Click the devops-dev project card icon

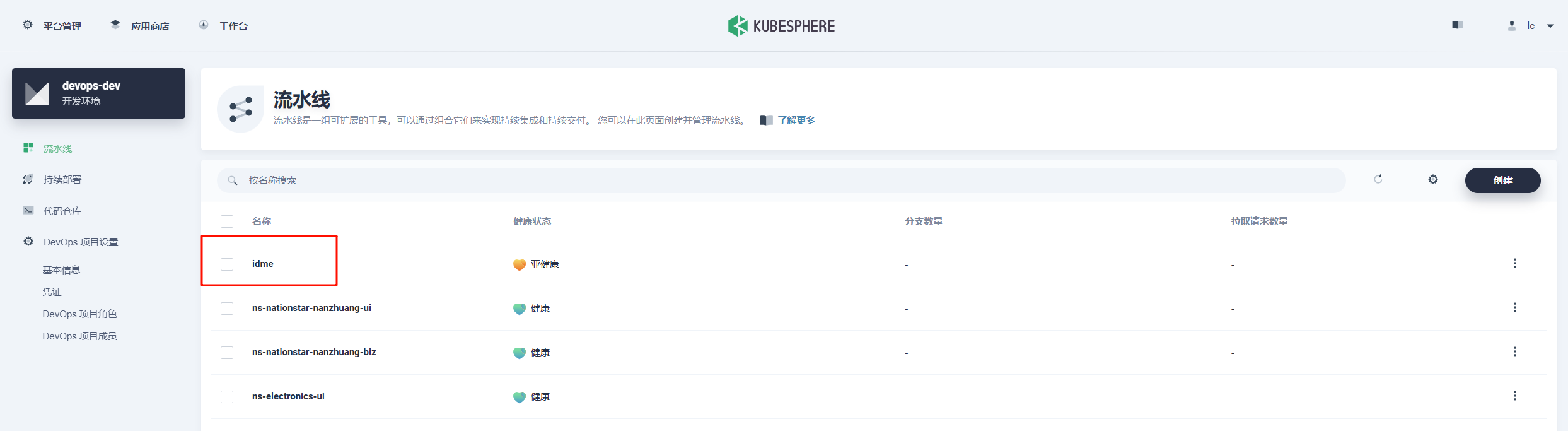click(x=37, y=93)
